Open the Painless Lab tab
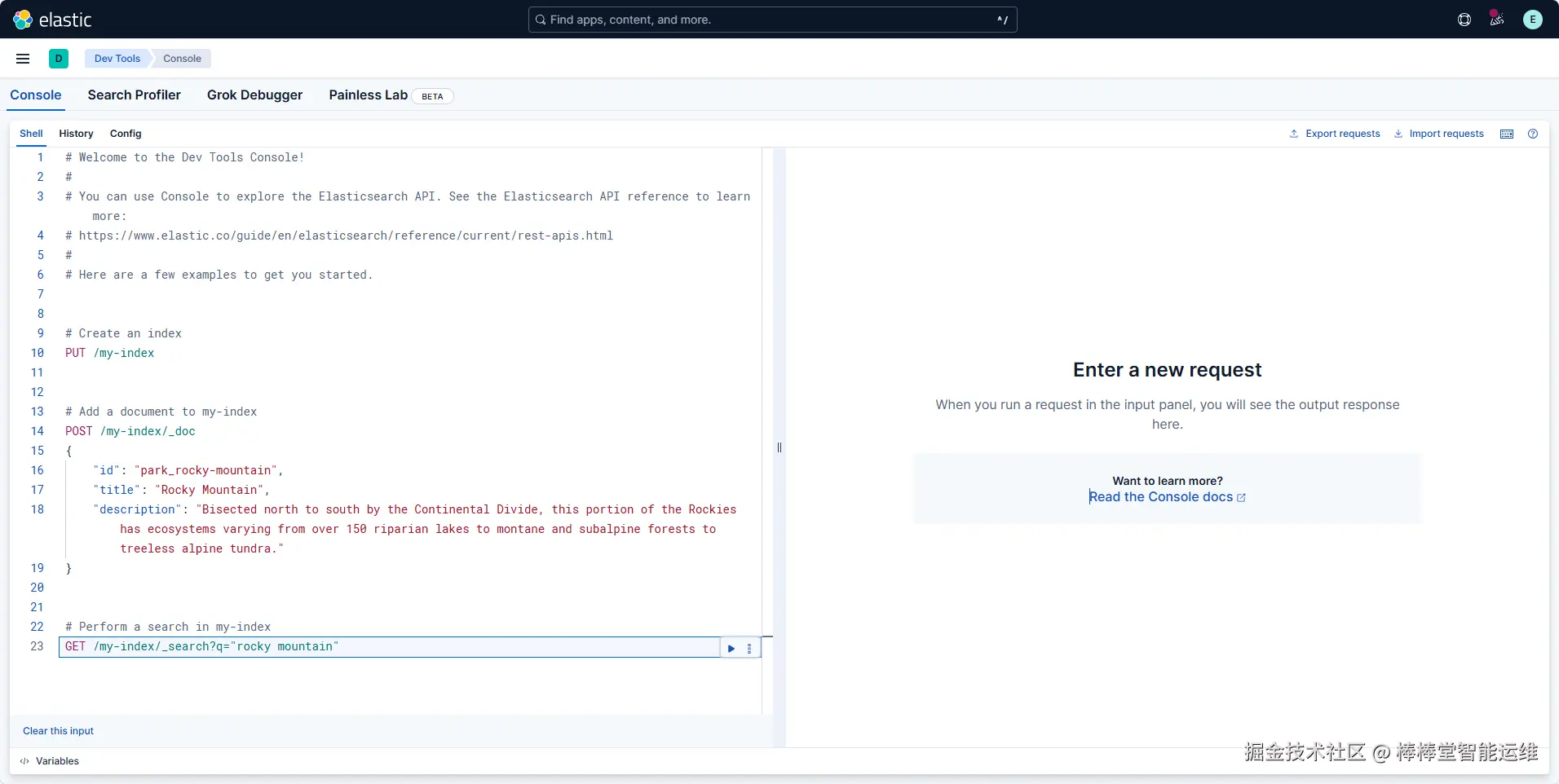This screenshot has width=1559, height=784. pos(369,95)
